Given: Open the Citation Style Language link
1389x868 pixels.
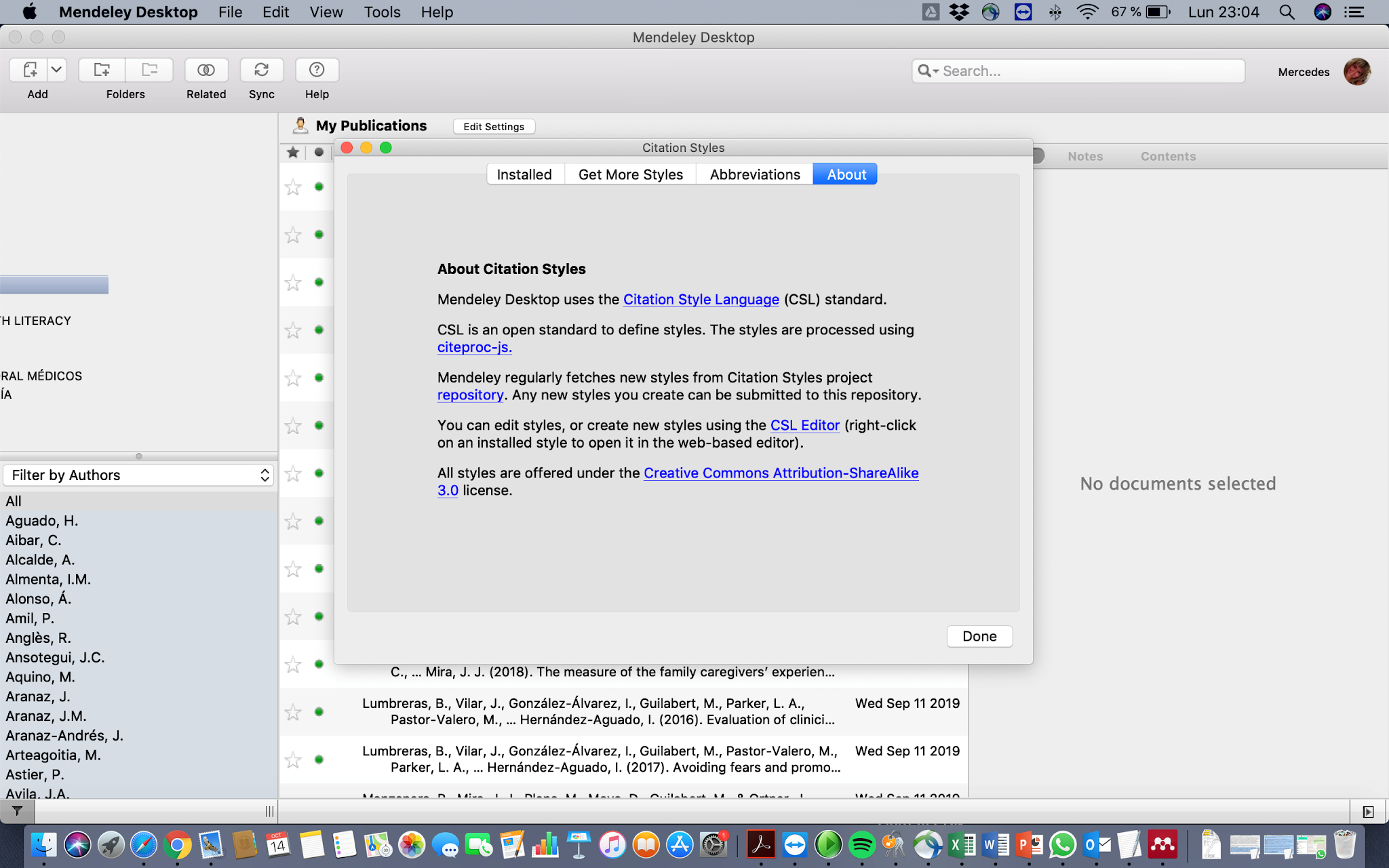Looking at the screenshot, I should click(x=701, y=300).
